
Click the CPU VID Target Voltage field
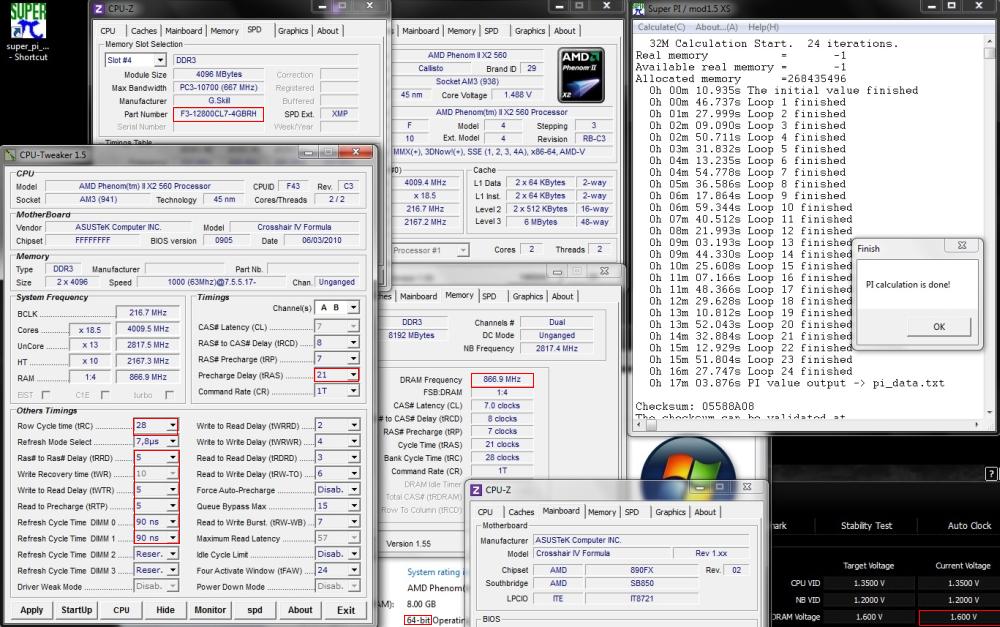coord(869,583)
